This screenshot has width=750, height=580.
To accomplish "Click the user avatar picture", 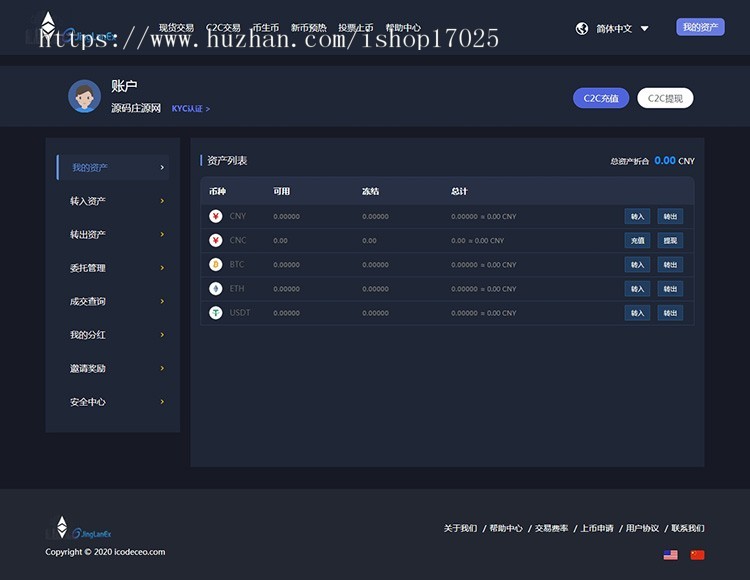I will (x=84, y=96).
